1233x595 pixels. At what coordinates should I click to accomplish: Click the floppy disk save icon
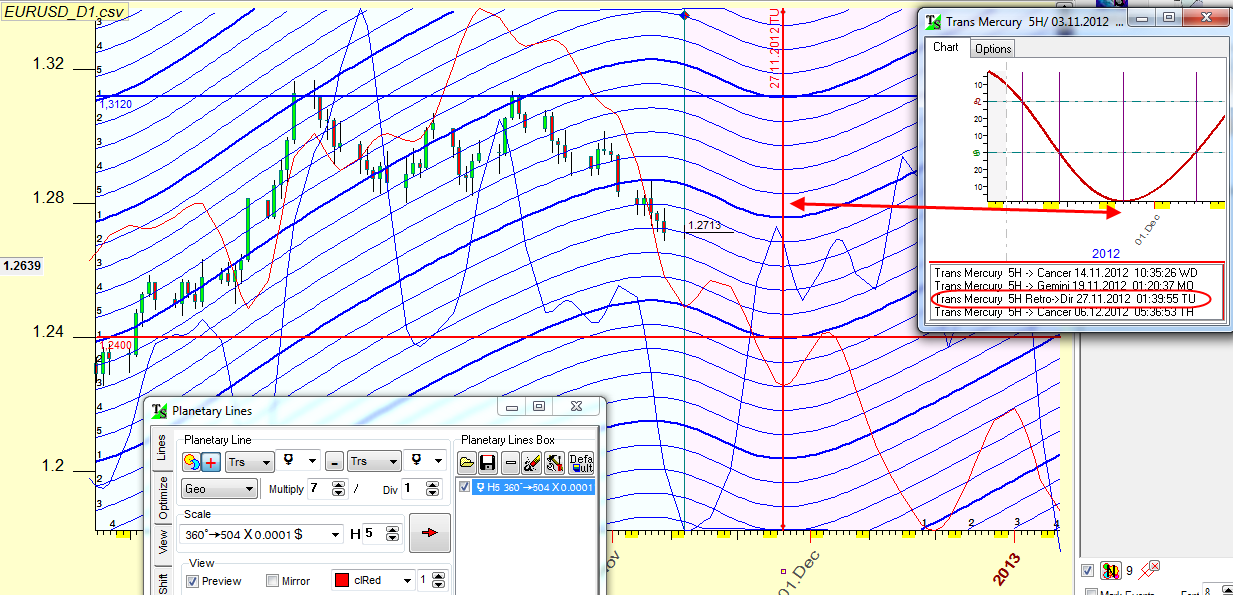[489, 462]
